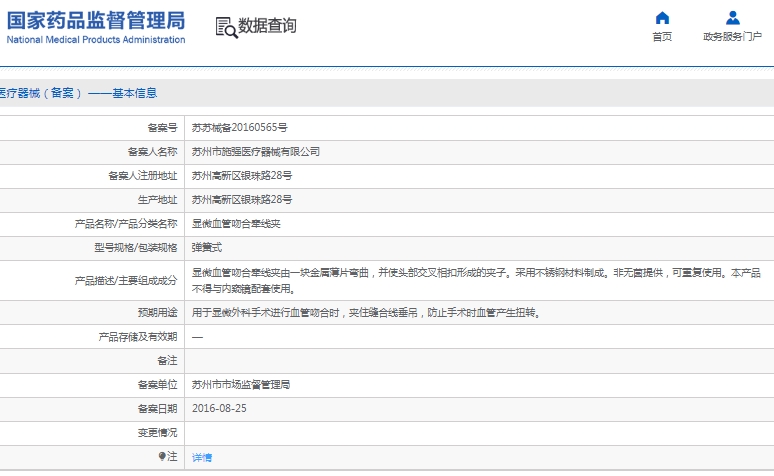Click the 备案单位 row label

(x=157, y=385)
